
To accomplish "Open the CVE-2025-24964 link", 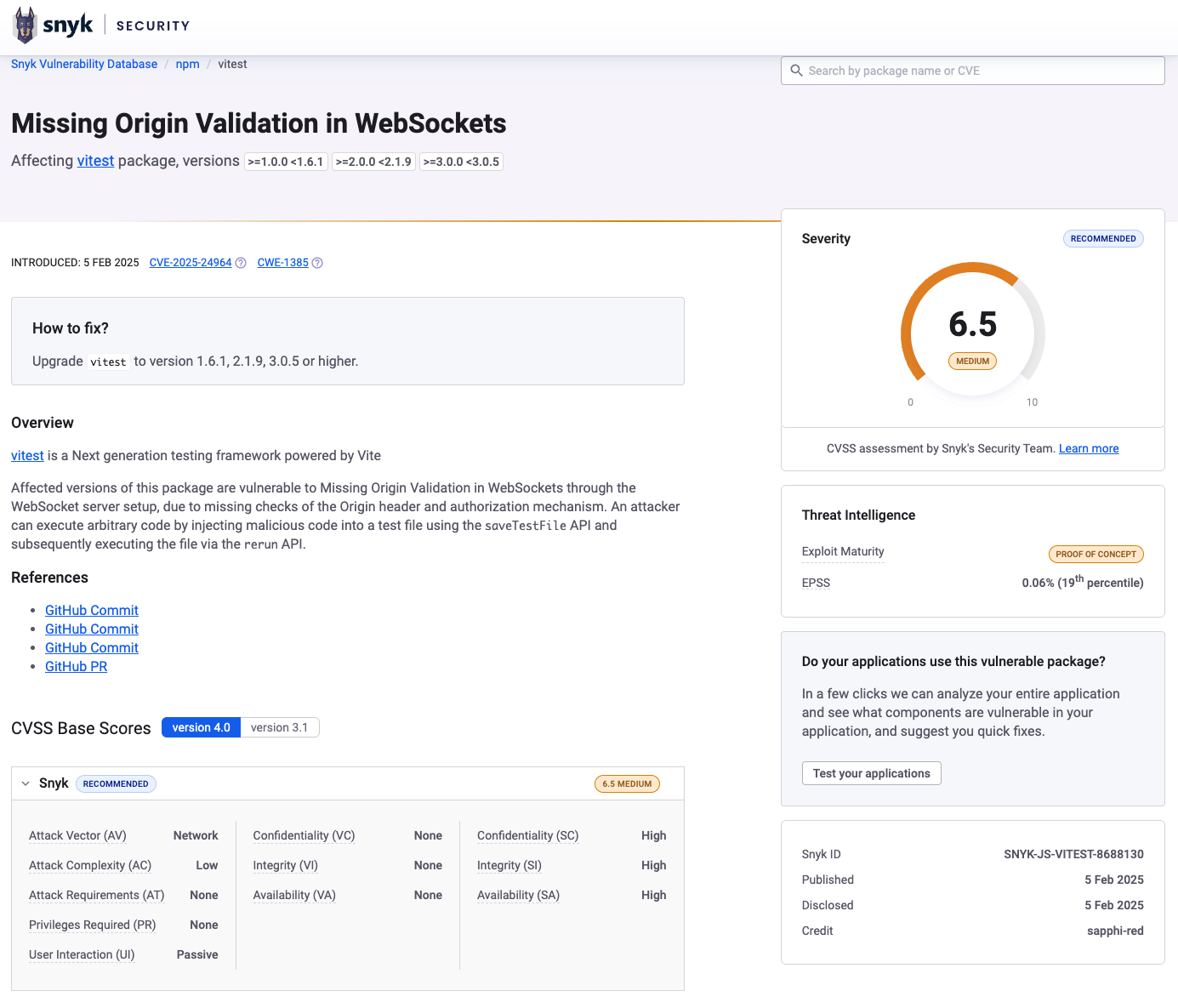I will 191,263.
